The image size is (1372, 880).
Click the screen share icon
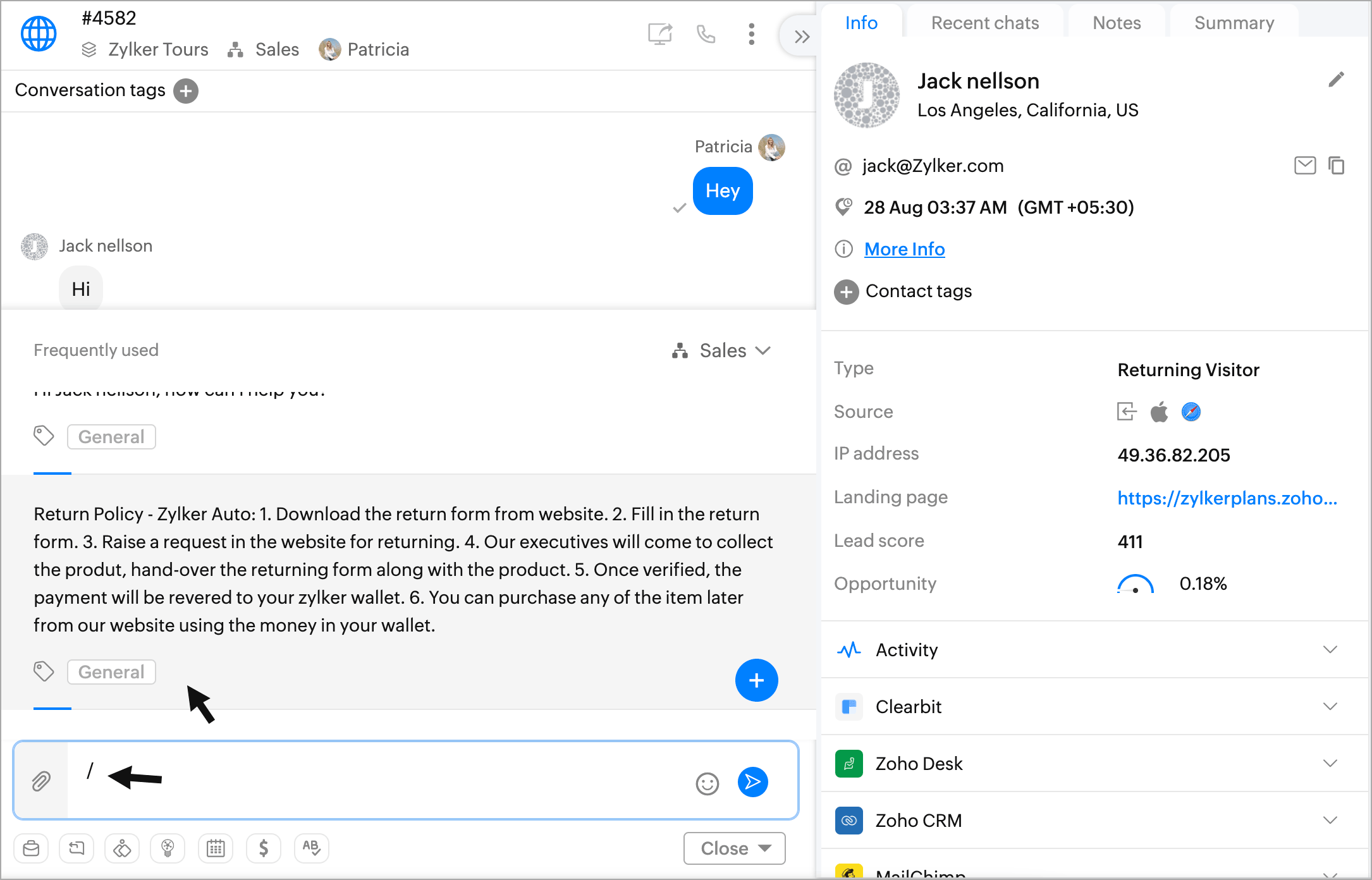[x=659, y=34]
